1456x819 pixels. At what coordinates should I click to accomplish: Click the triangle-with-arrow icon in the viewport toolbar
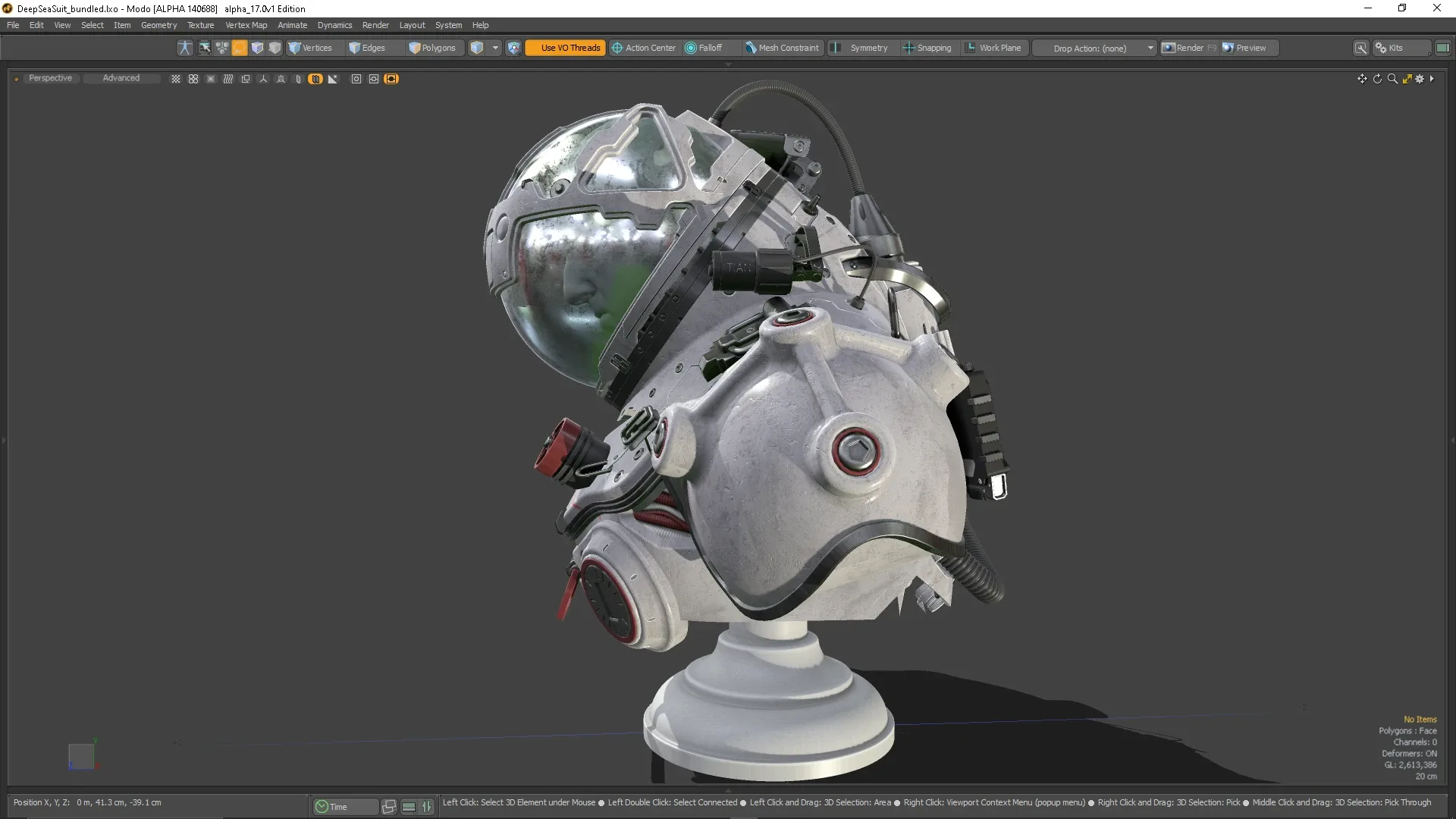[x=333, y=79]
